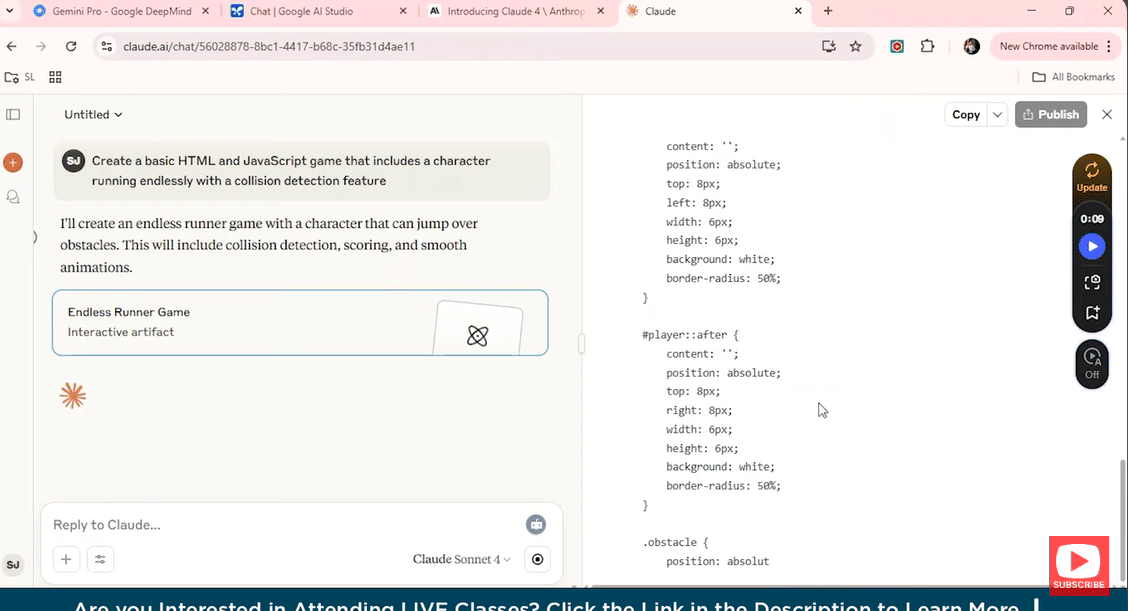This screenshot has width=1128, height=611.
Task: Toggle the Claude sidebar panel icon
Action: [13, 114]
